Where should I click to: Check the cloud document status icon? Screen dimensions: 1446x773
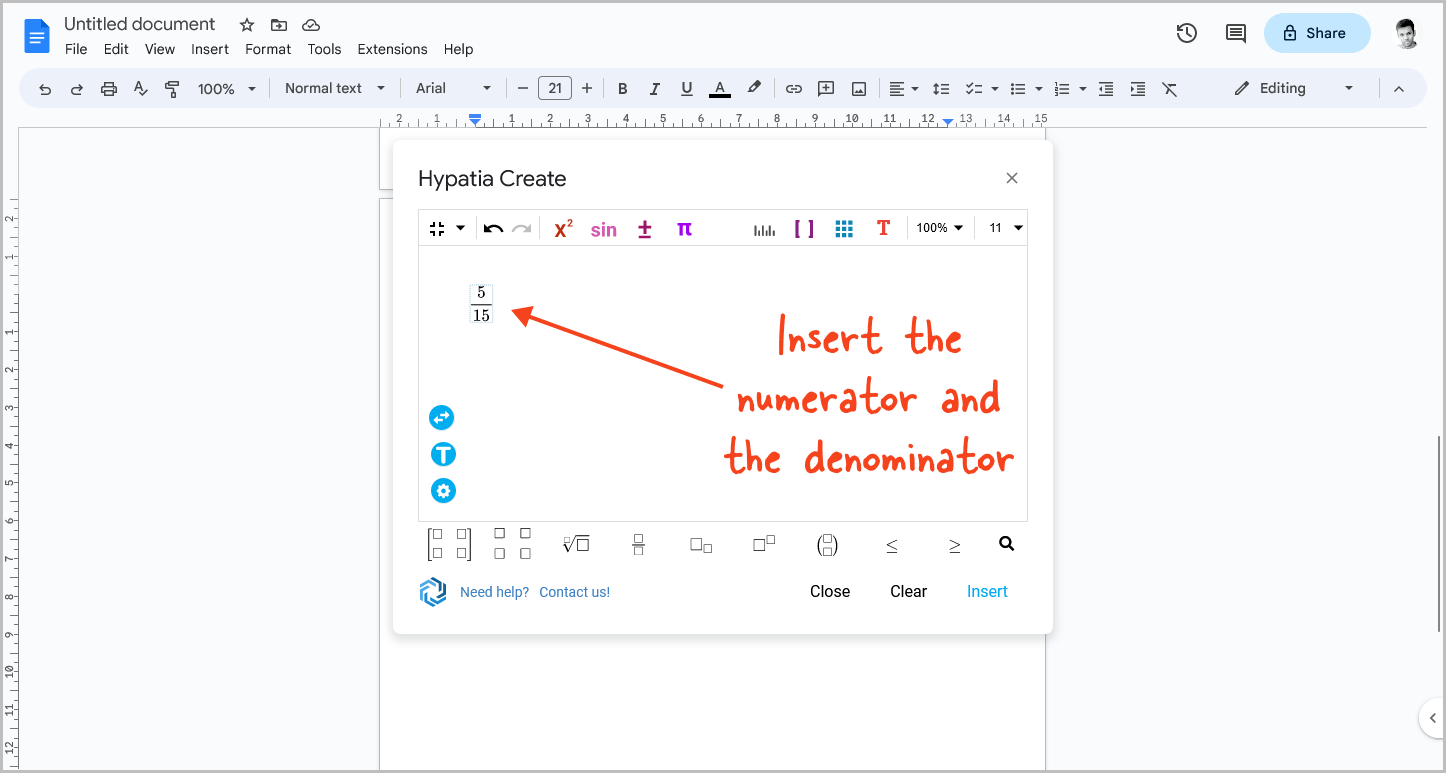pos(311,25)
